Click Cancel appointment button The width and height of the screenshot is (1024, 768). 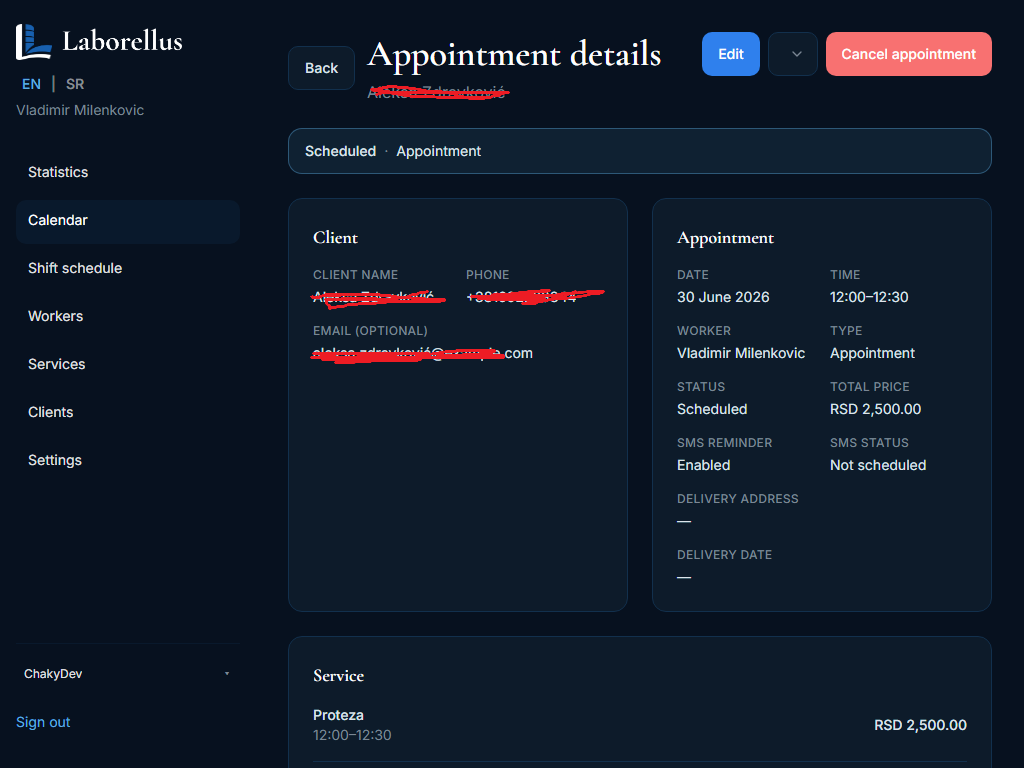click(908, 54)
